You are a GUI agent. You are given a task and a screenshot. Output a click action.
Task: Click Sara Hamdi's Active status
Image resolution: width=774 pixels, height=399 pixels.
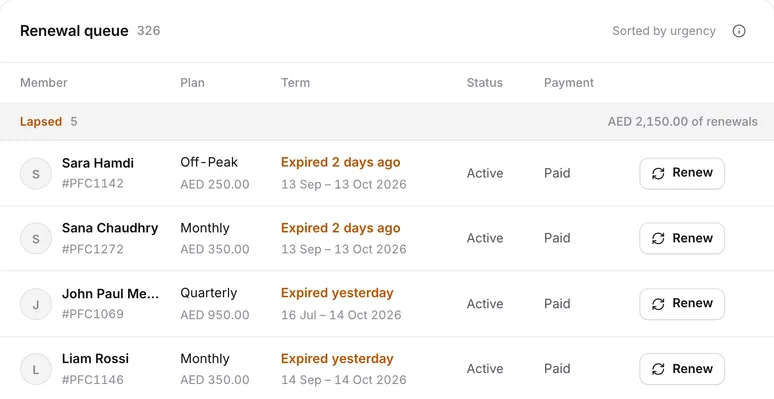tap(485, 173)
